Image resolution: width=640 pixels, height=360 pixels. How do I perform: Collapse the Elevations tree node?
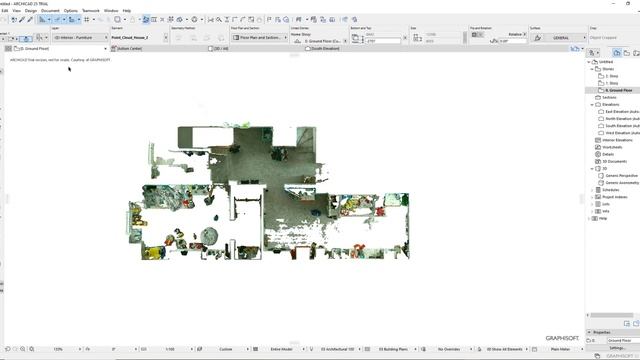click(x=592, y=104)
